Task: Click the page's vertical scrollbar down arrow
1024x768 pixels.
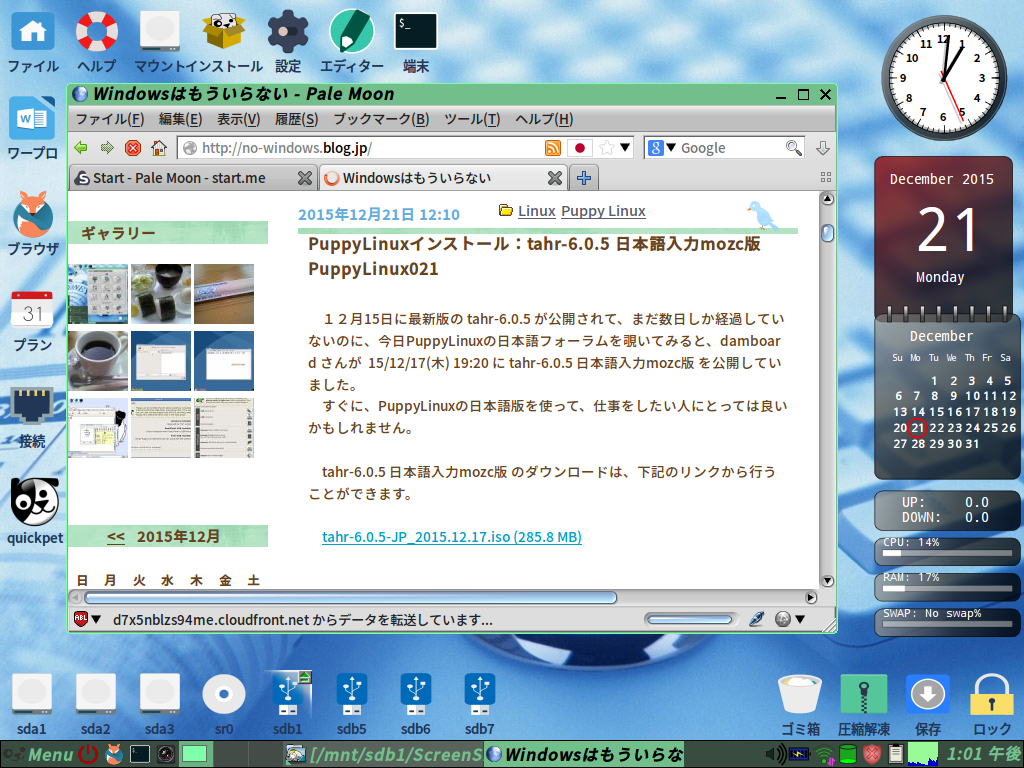Action: [827, 581]
